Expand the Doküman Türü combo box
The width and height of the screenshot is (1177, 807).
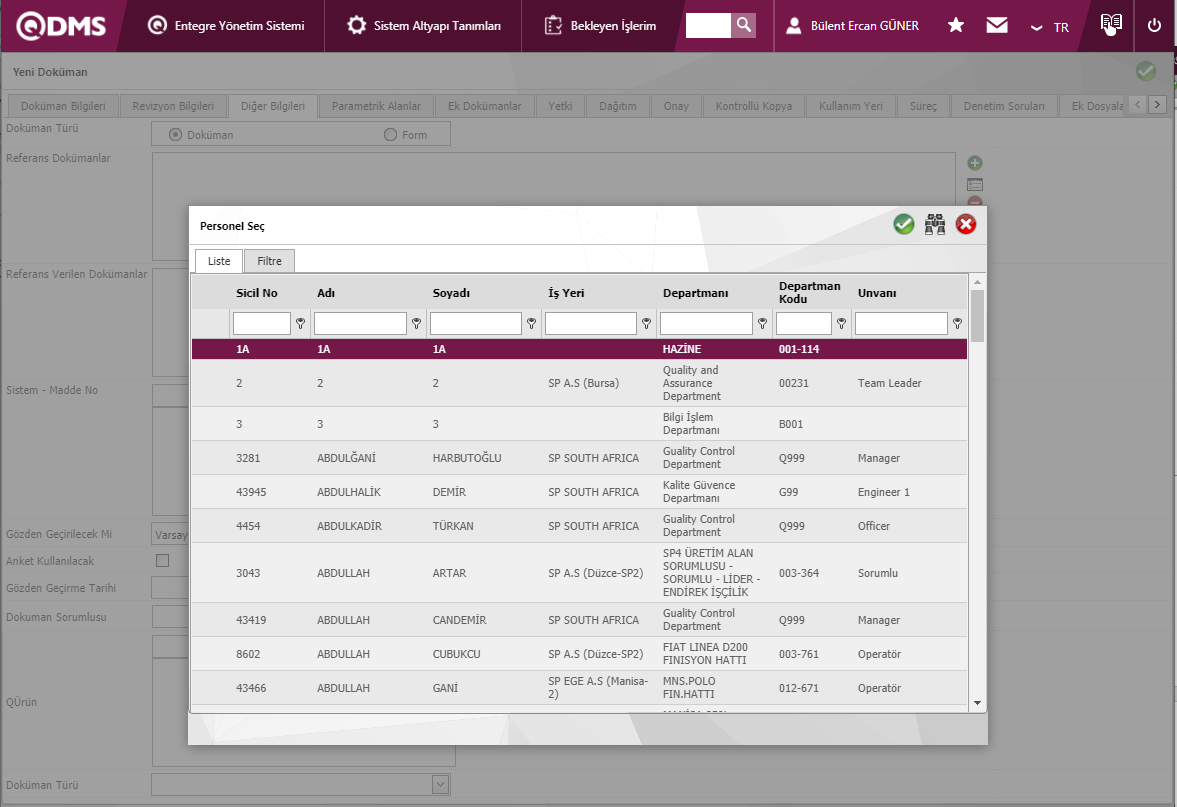[440, 785]
